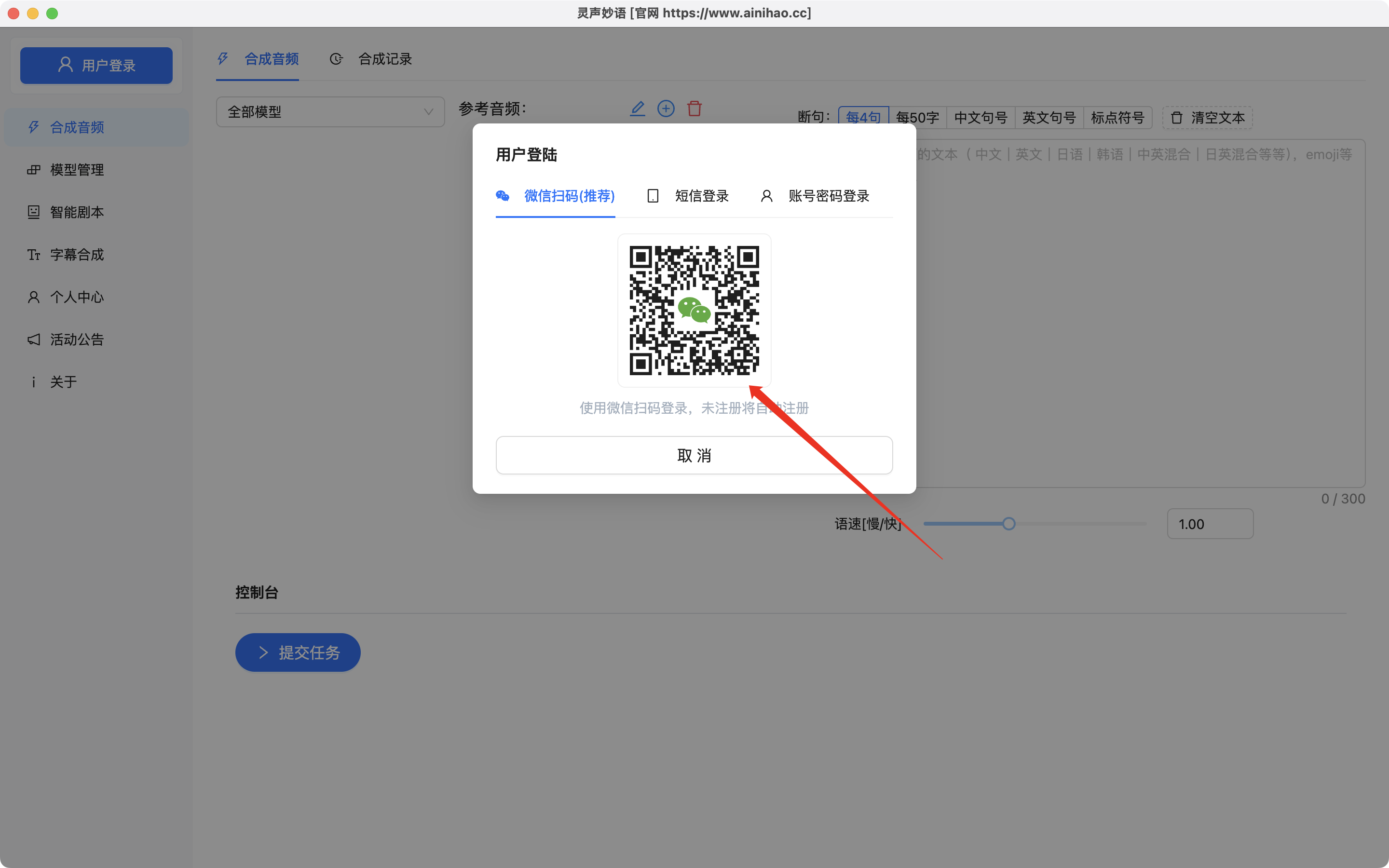Click the 参考音频 label
Screen dimensions: 1389x868
pyautogui.click(x=492, y=108)
